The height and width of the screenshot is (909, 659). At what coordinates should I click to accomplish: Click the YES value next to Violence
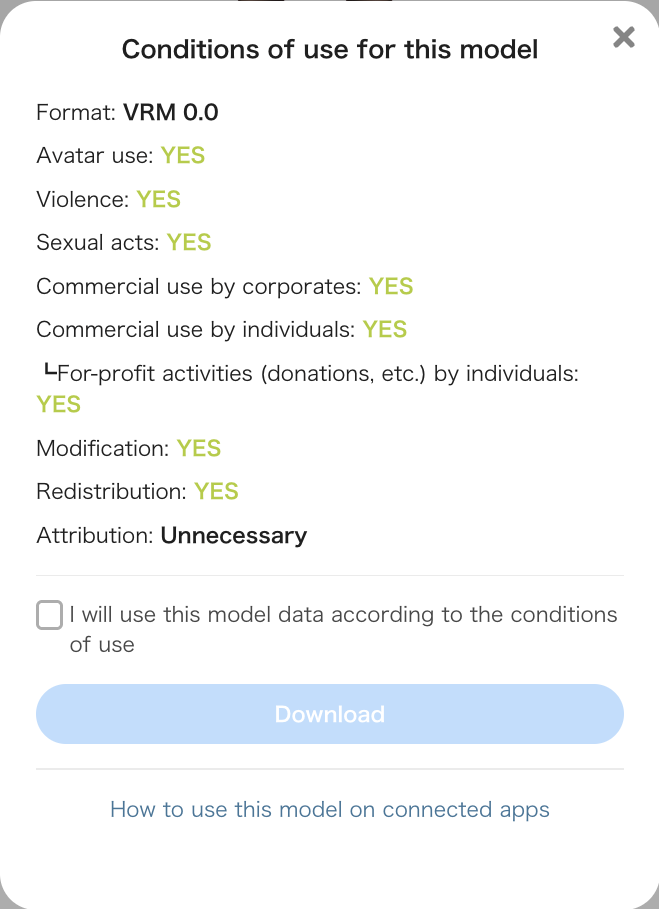[x=159, y=199]
